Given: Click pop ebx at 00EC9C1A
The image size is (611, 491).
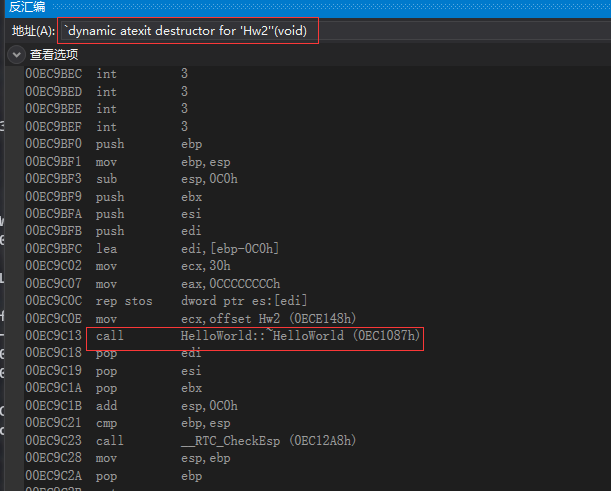Looking at the screenshot, I should (114, 389).
